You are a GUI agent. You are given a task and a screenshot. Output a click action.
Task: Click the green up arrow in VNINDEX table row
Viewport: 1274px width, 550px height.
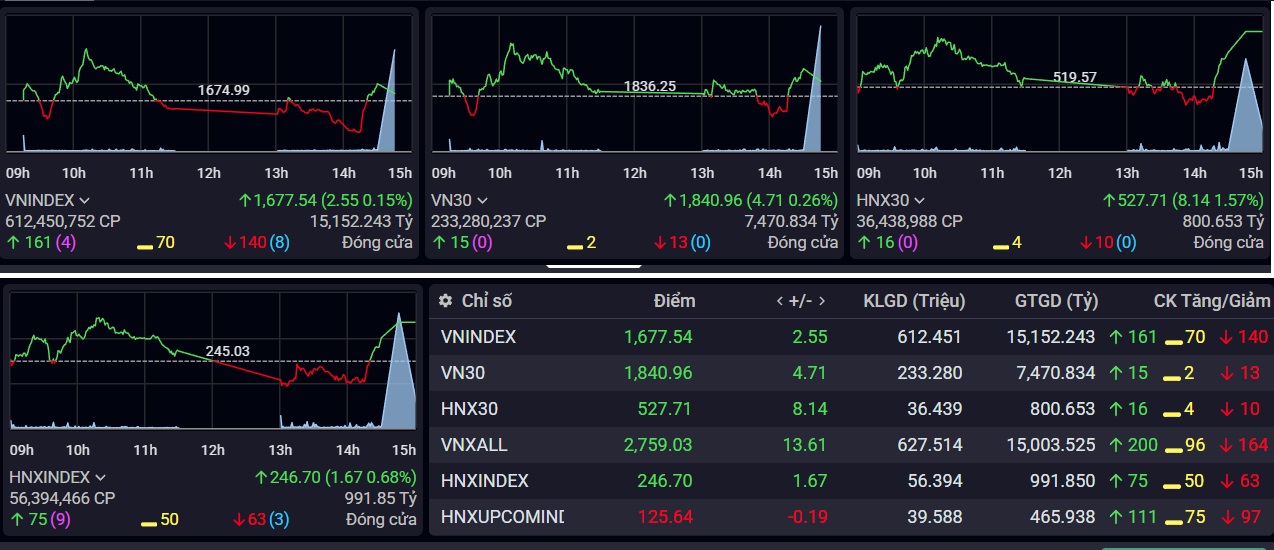click(1115, 337)
